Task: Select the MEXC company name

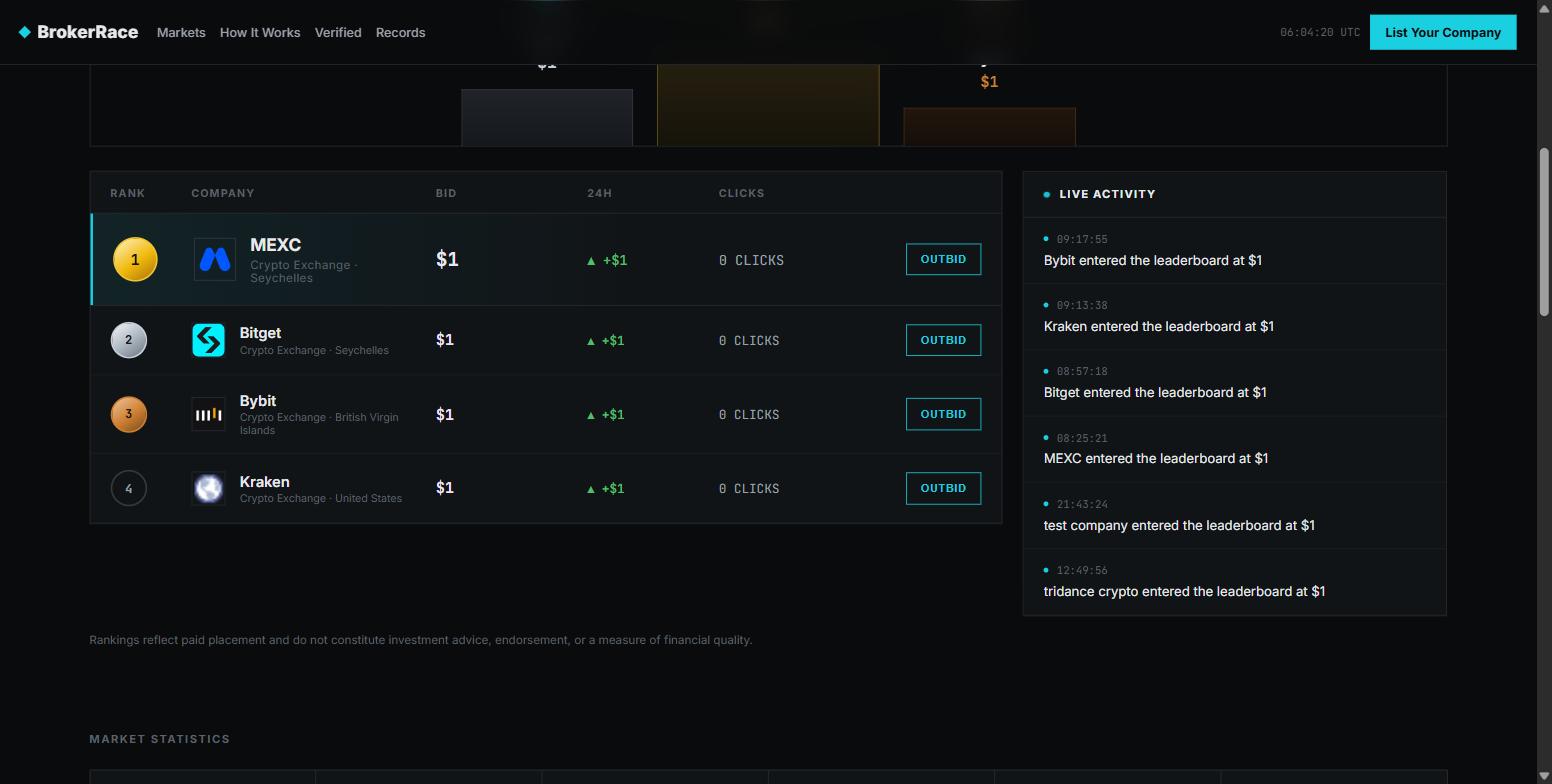Action: pos(275,245)
